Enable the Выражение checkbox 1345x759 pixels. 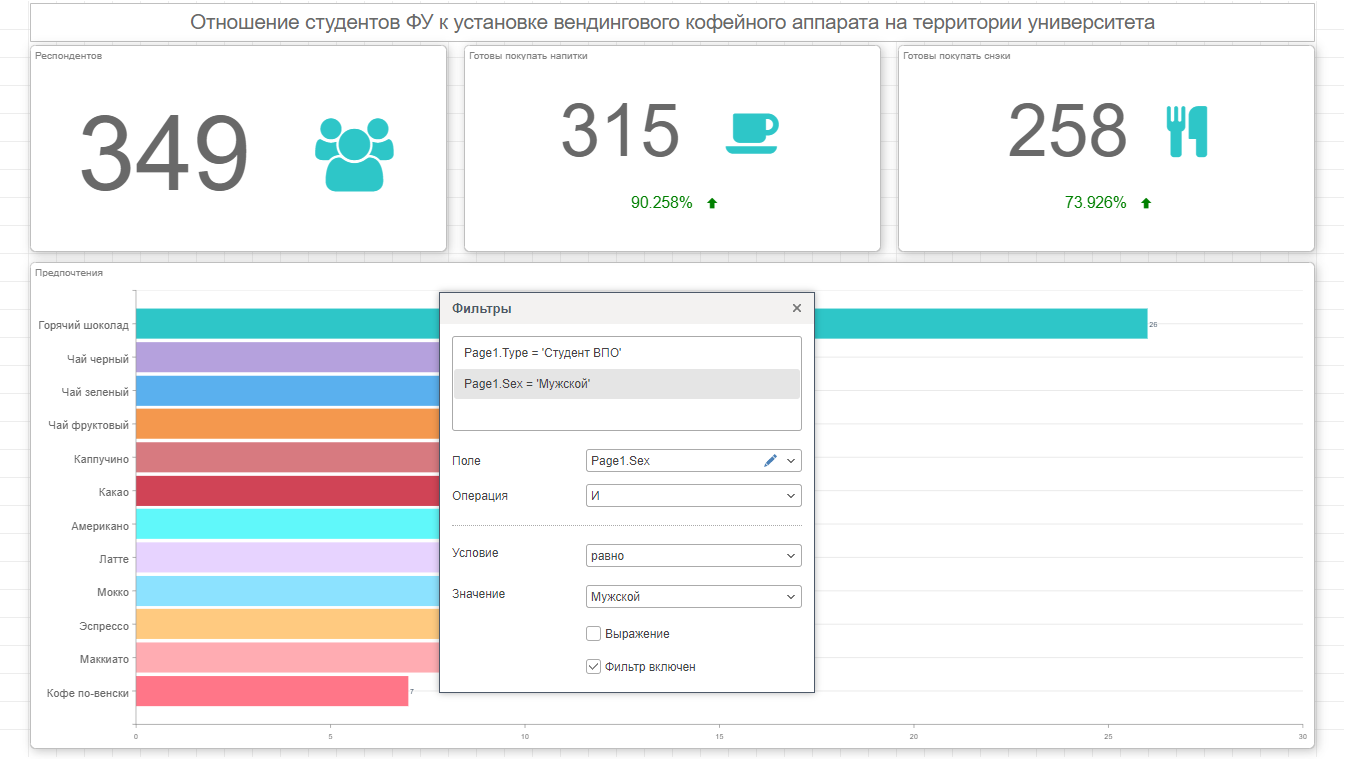593,634
